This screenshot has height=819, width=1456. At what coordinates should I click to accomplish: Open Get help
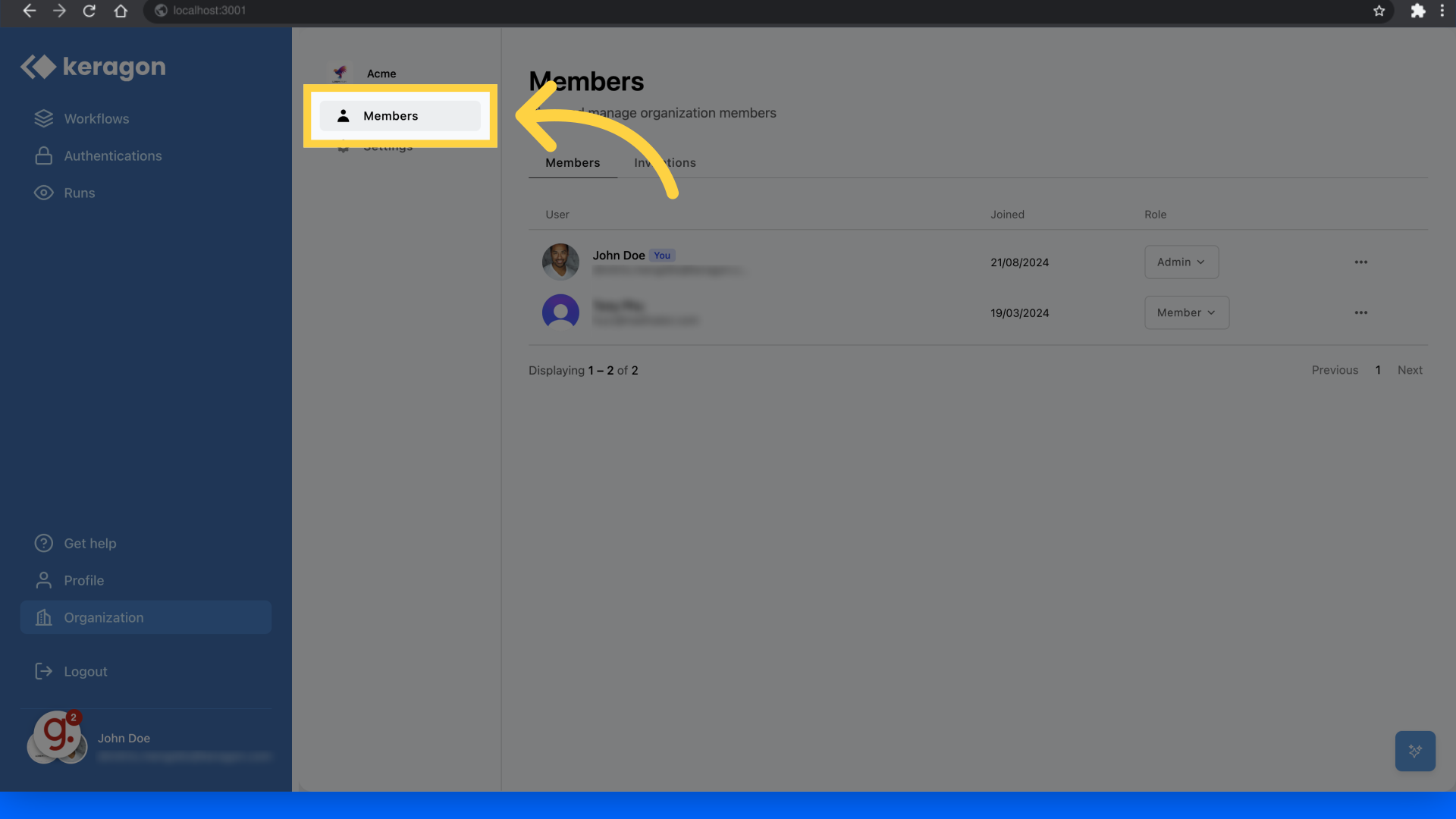pyautogui.click(x=90, y=544)
